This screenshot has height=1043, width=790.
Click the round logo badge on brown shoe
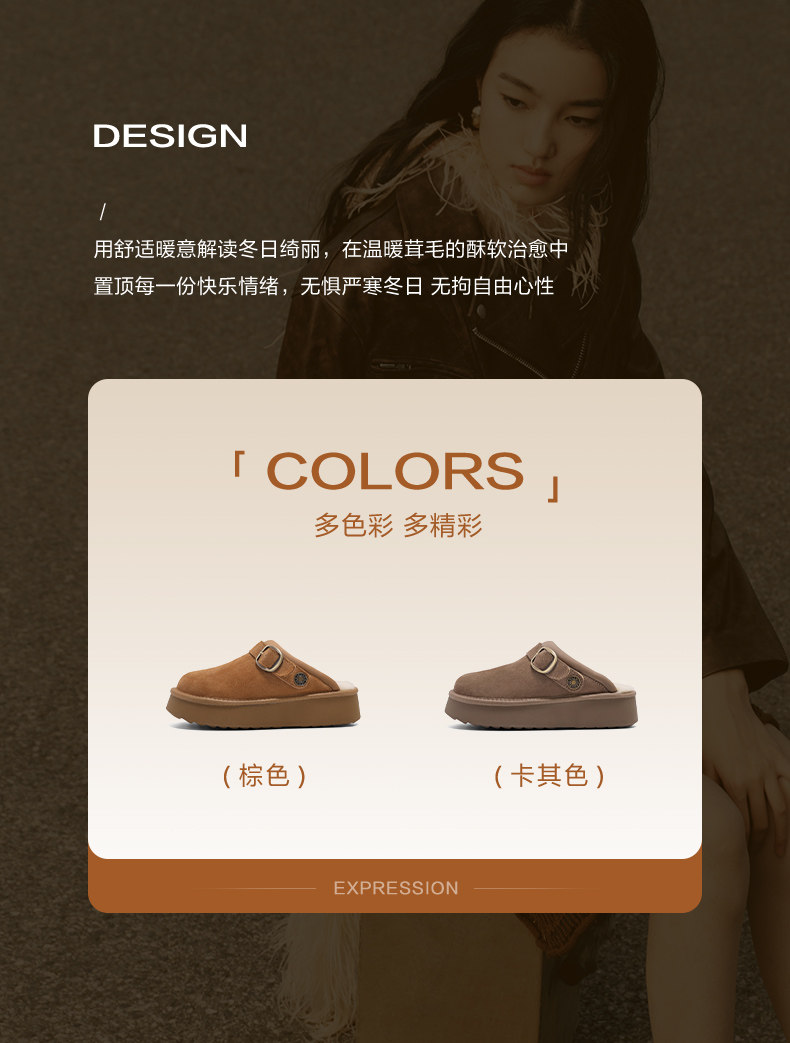pyautogui.click(x=301, y=679)
